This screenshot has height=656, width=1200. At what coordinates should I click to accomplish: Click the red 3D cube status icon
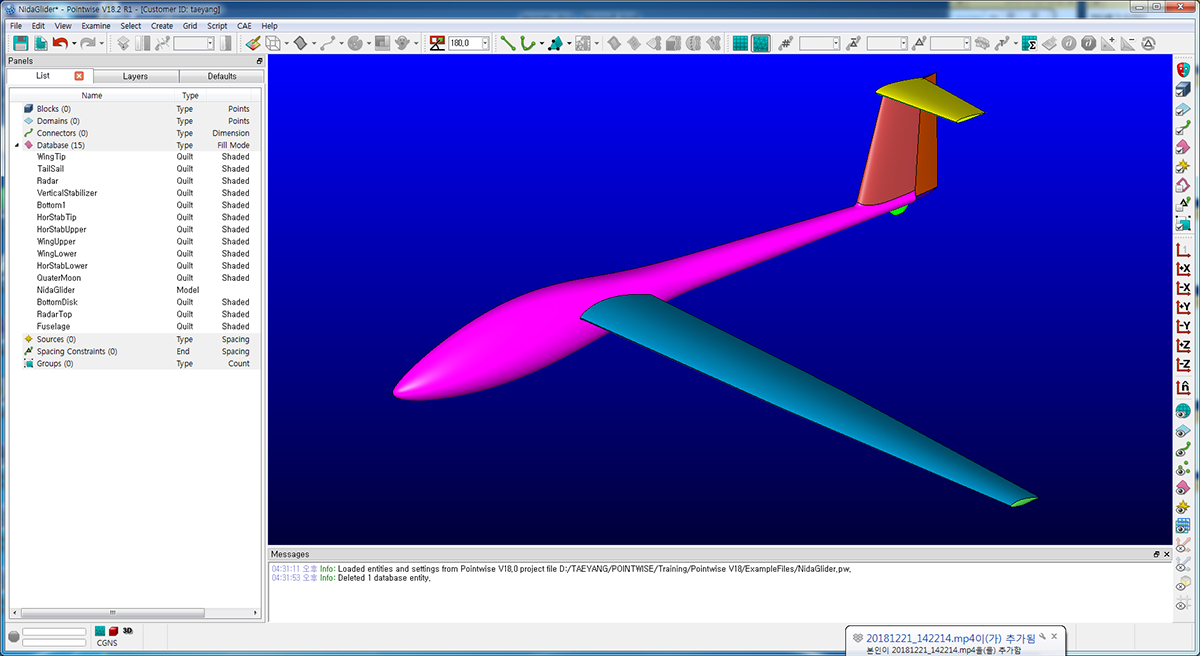click(x=114, y=631)
